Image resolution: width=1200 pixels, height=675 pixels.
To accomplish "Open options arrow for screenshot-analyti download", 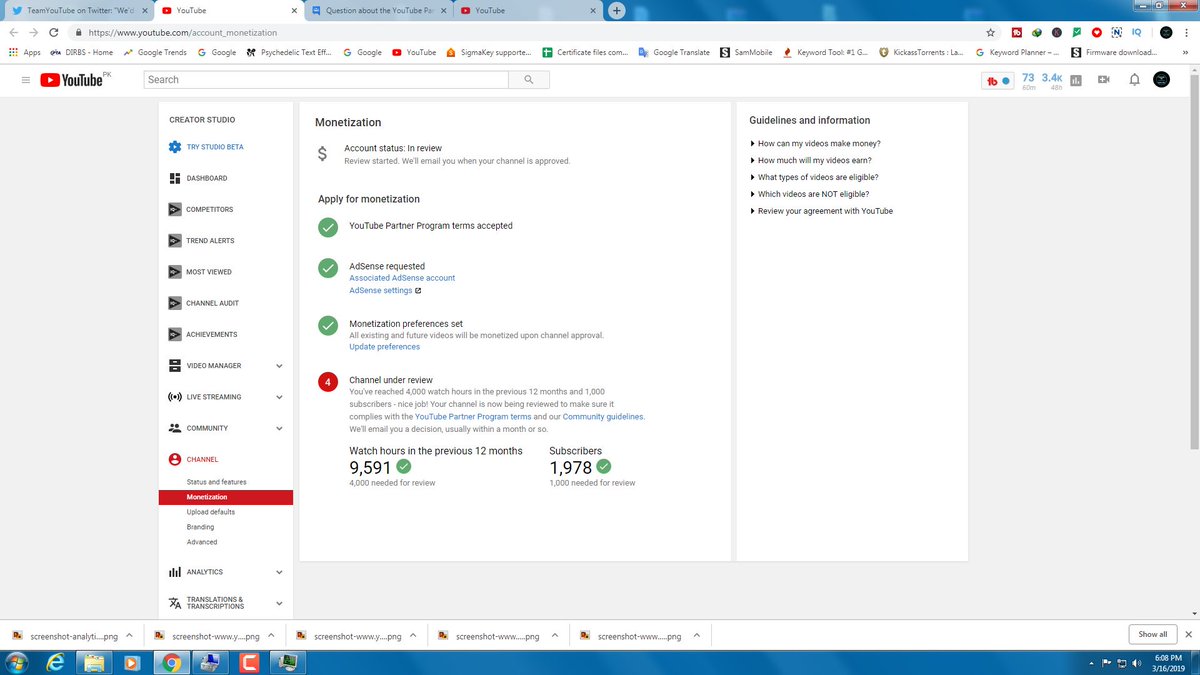I will point(130,635).
